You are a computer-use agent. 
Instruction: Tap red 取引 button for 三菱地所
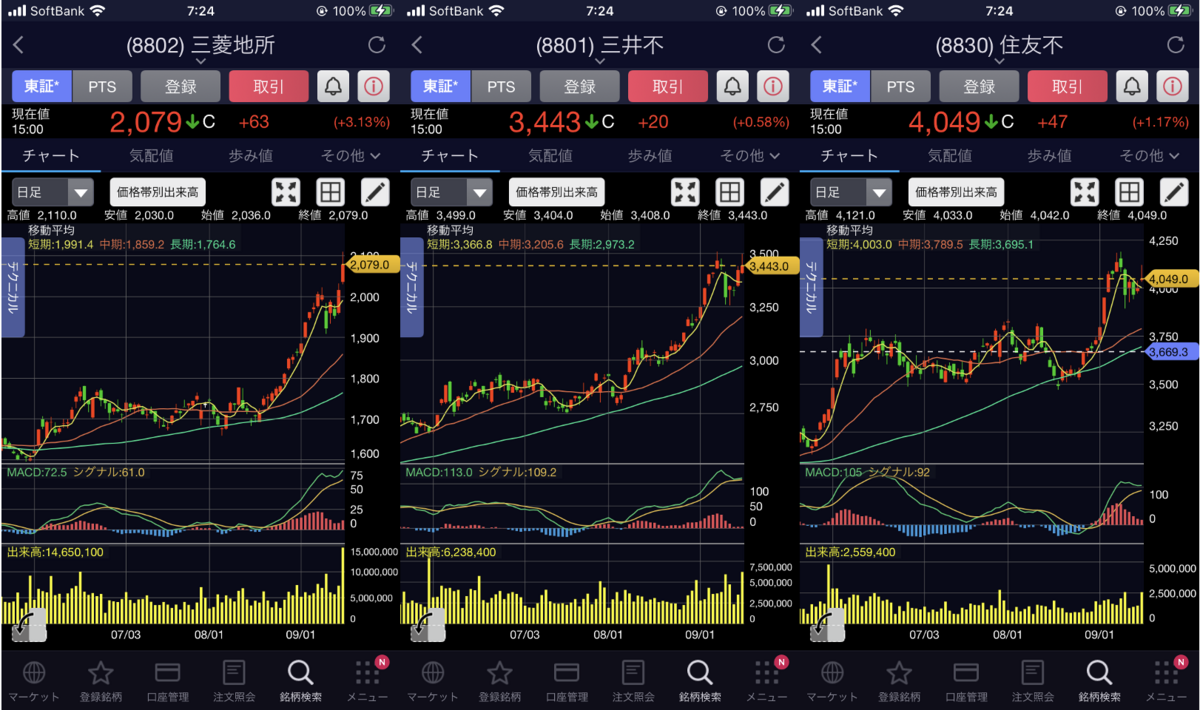tap(269, 87)
